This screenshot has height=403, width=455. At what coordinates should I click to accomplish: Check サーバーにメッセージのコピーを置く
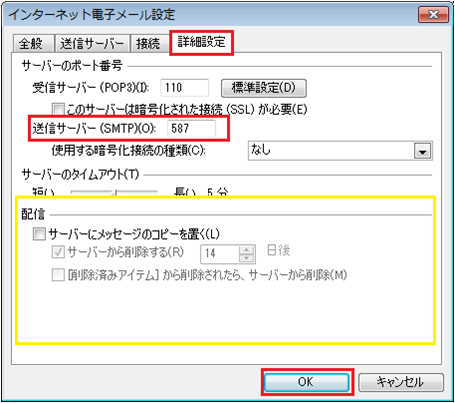39,234
